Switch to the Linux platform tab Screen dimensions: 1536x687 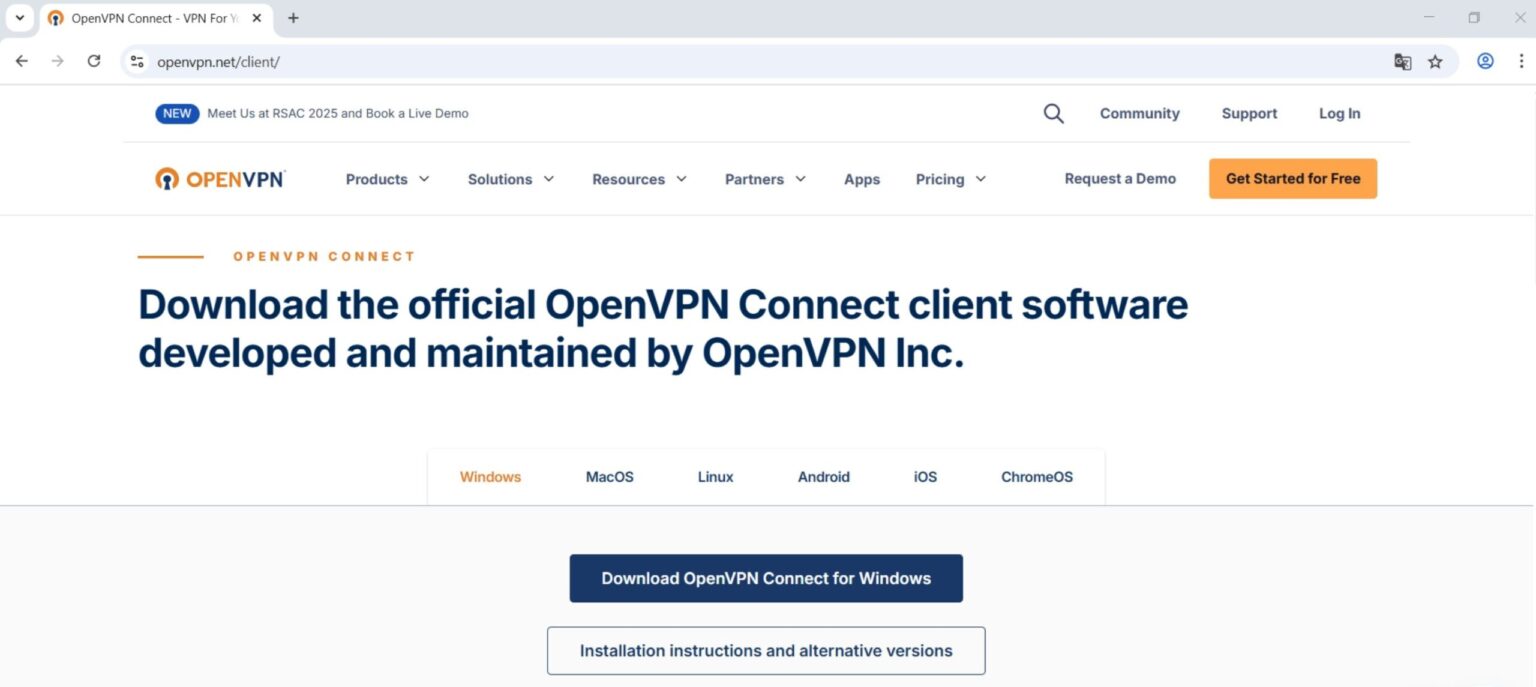(715, 477)
